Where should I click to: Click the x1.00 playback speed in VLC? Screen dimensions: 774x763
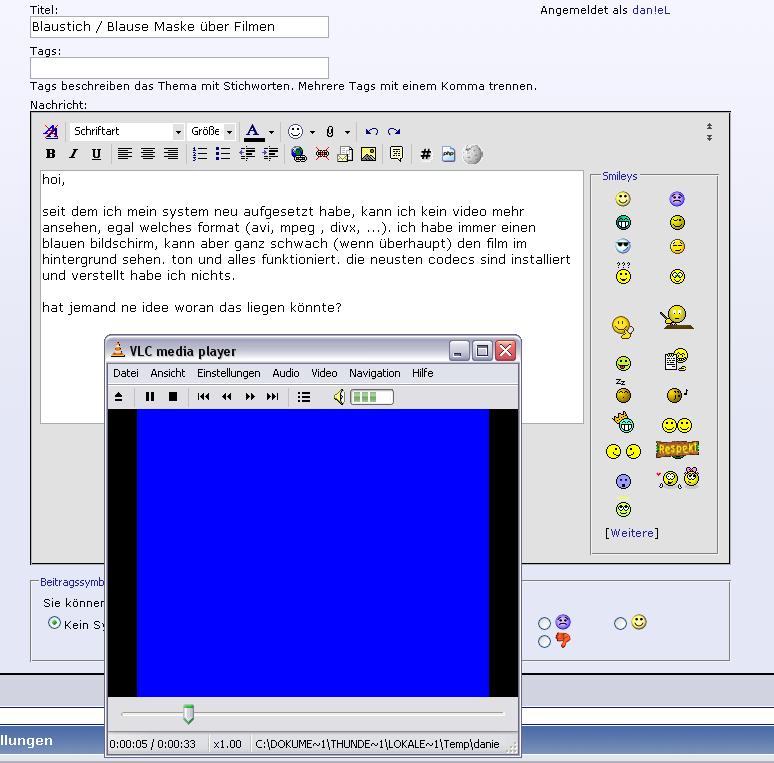(228, 744)
